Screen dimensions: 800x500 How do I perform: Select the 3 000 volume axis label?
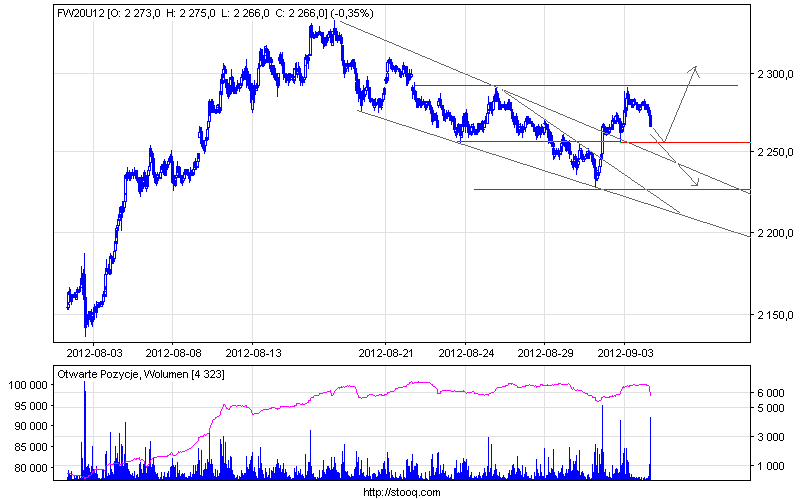coord(771,437)
